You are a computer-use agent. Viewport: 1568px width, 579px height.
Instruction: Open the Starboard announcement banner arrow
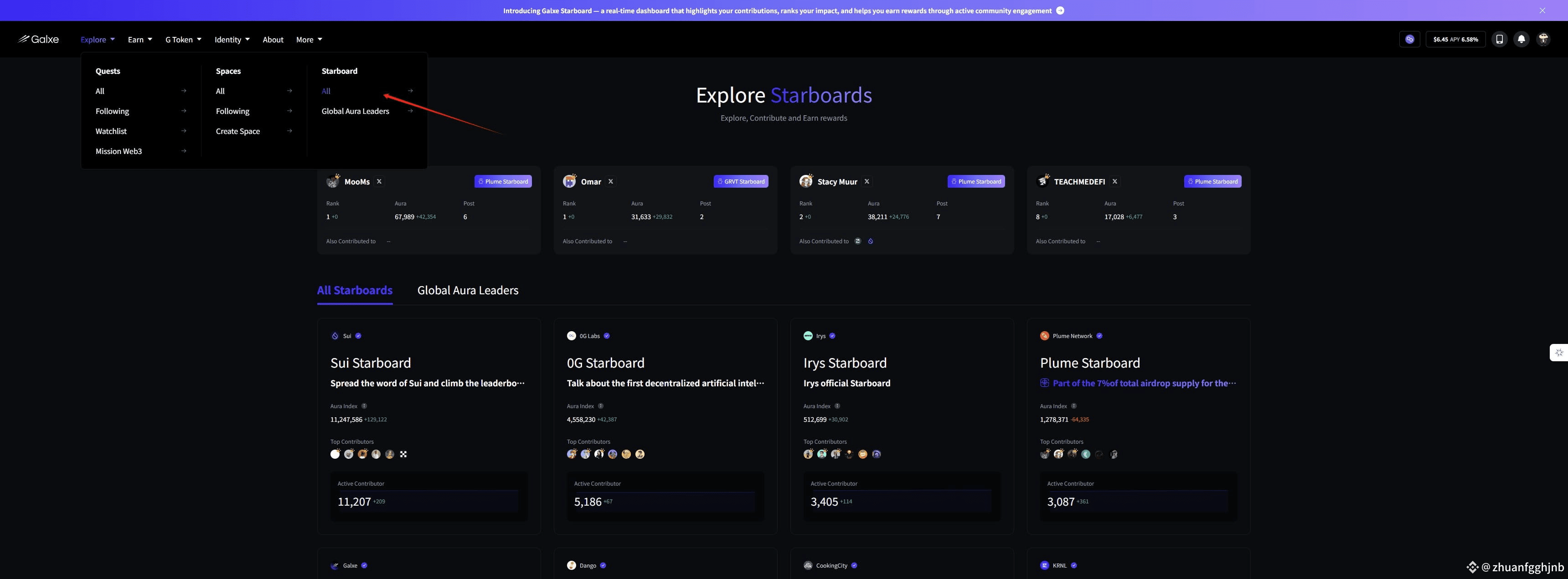tap(1060, 10)
